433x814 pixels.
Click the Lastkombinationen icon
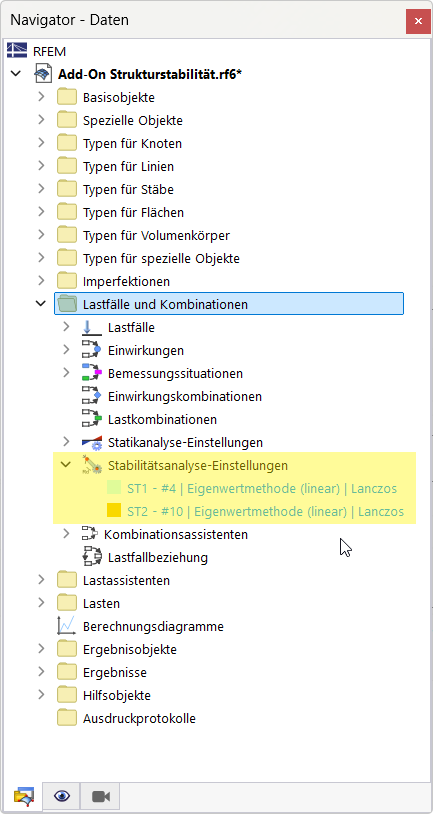[x=91, y=419]
